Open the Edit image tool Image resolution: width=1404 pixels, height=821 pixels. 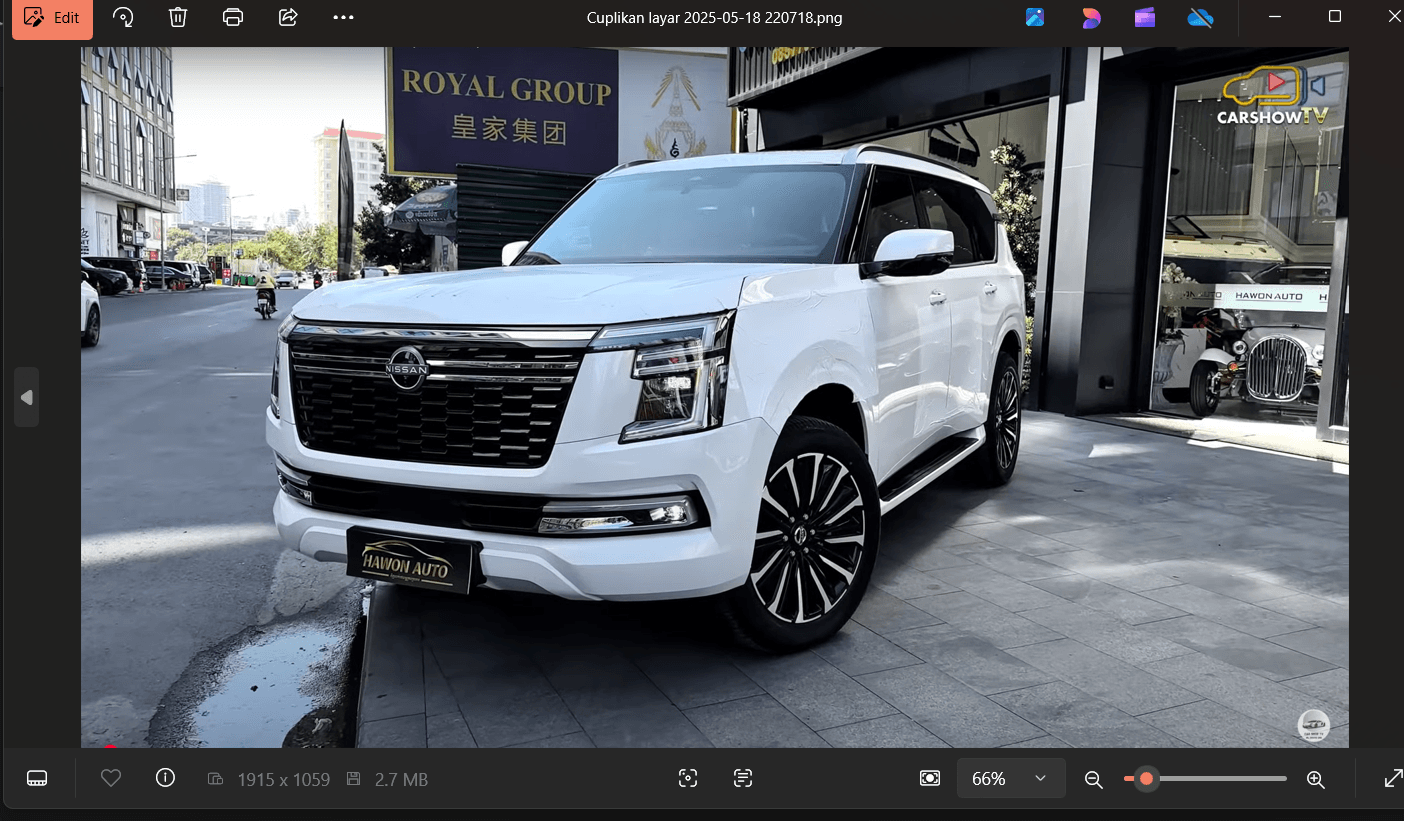[52, 18]
